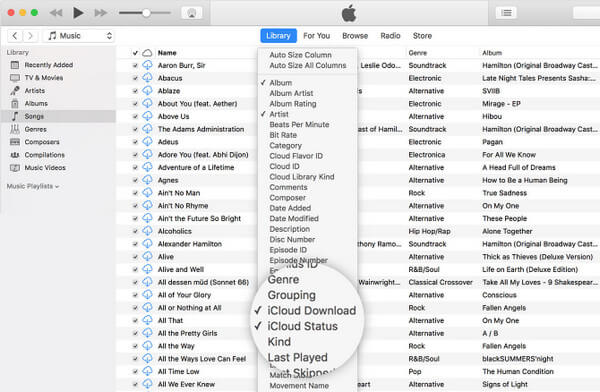
Task: Uncheck the Ablaze song checkbox
Action: pyautogui.click(x=135, y=91)
